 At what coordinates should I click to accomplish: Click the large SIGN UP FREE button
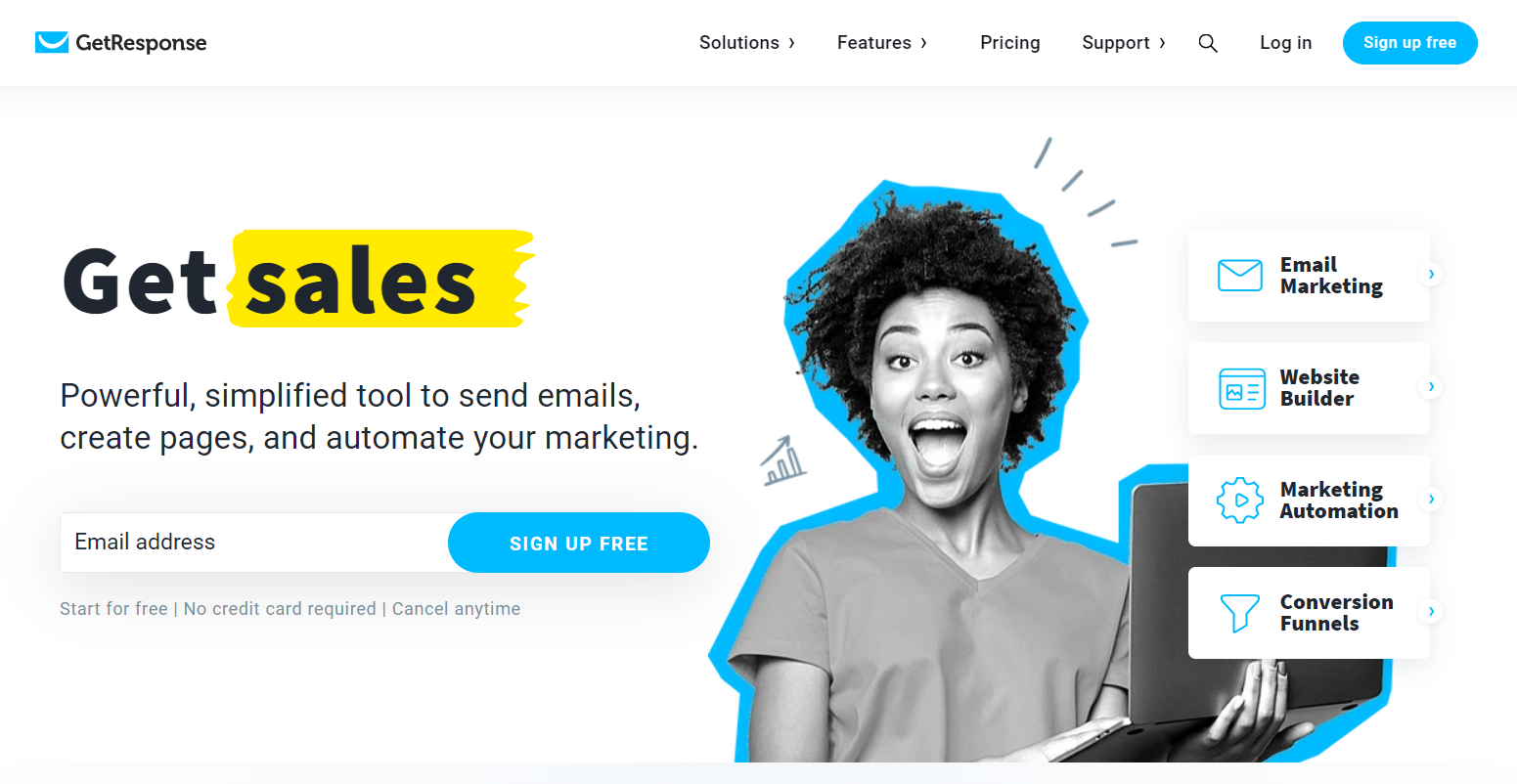click(x=579, y=543)
